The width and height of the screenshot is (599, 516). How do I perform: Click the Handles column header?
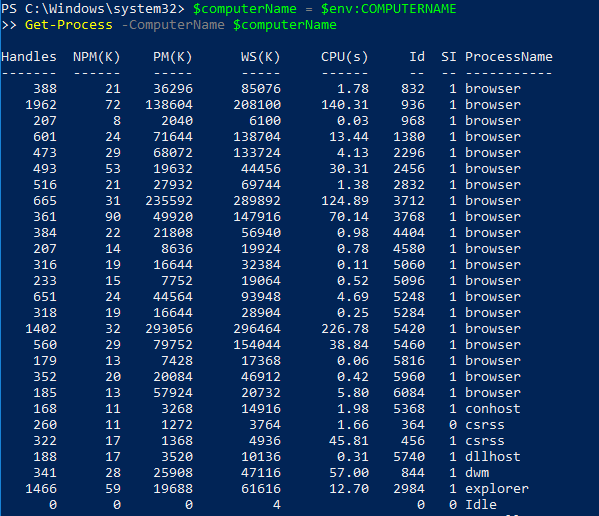29,57
